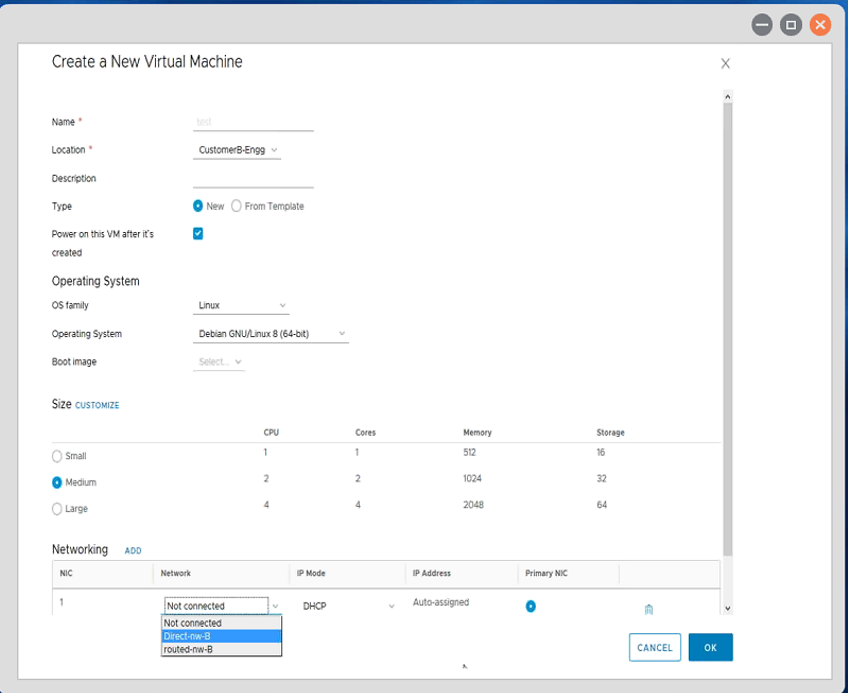Click the CUSTOMIZE link next to Size
Image resolution: width=848 pixels, height=693 pixels.
97,405
